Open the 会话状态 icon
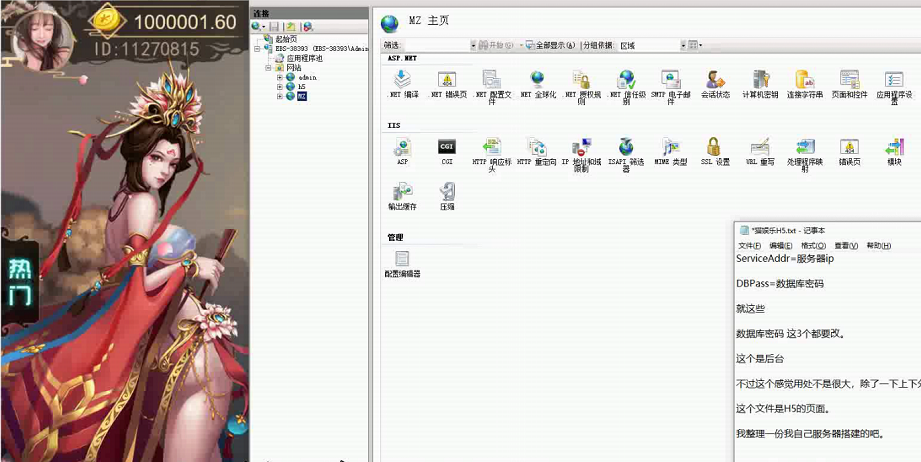This screenshot has width=921, height=462. coord(714,80)
